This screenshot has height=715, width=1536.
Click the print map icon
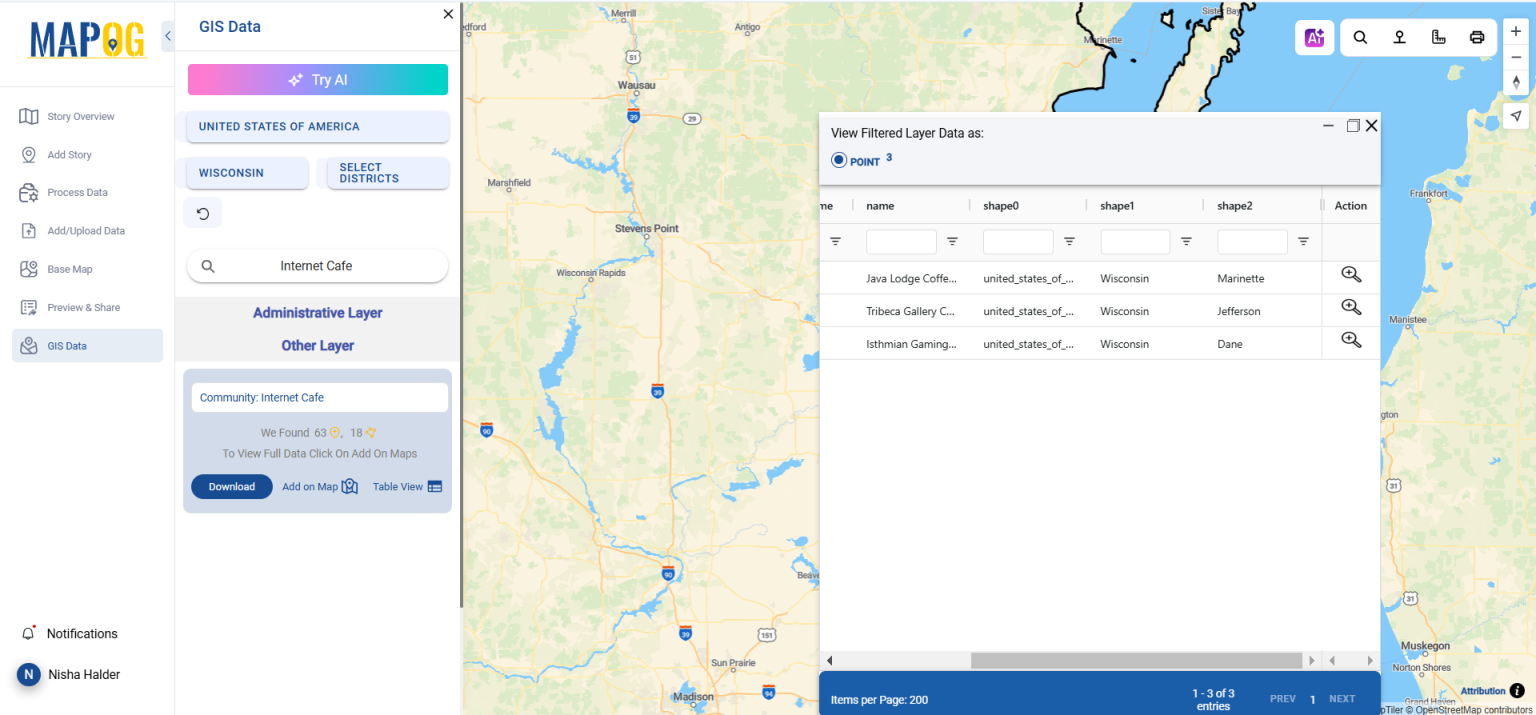(1477, 37)
